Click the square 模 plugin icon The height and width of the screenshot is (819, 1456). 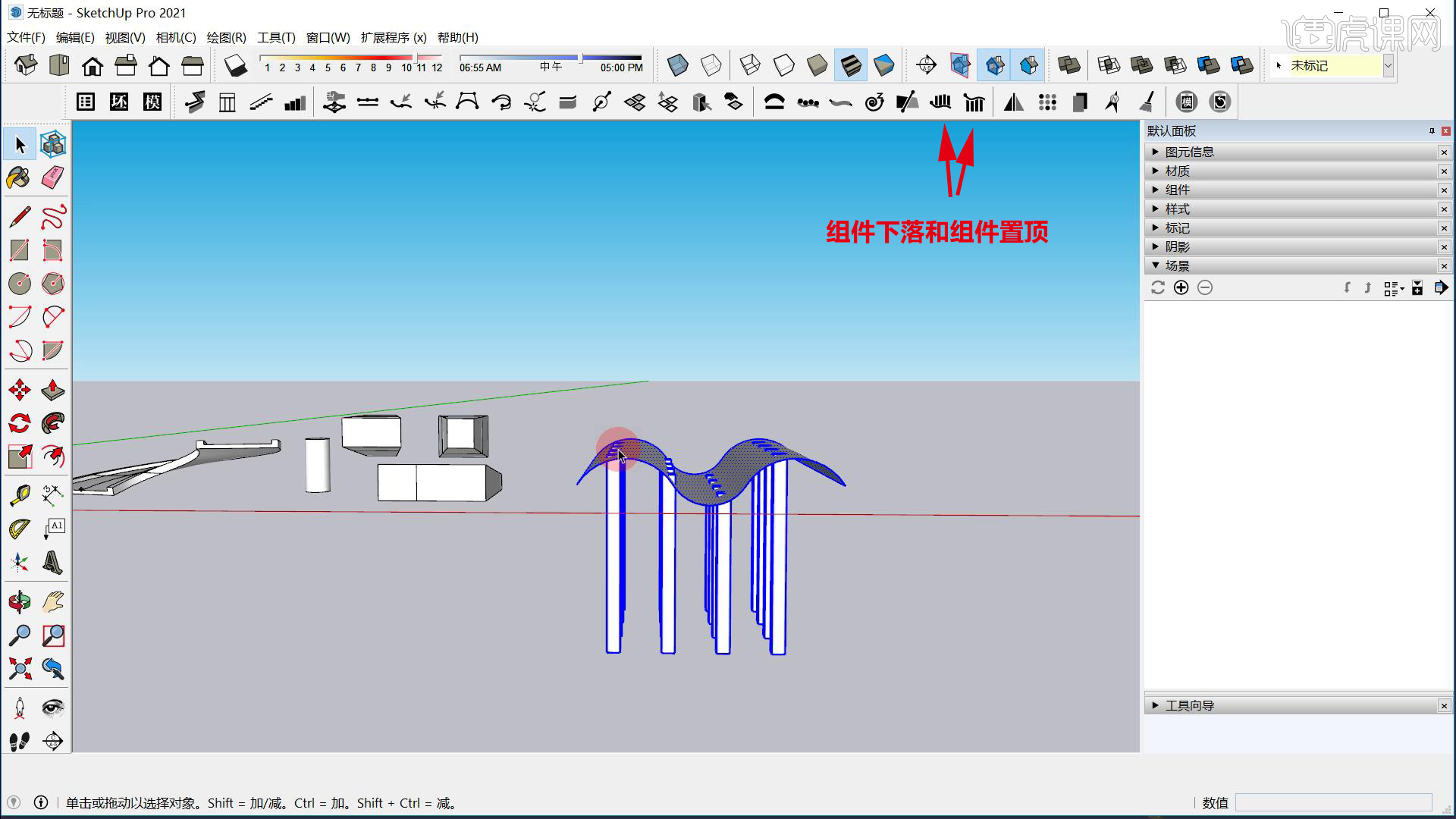152,102
